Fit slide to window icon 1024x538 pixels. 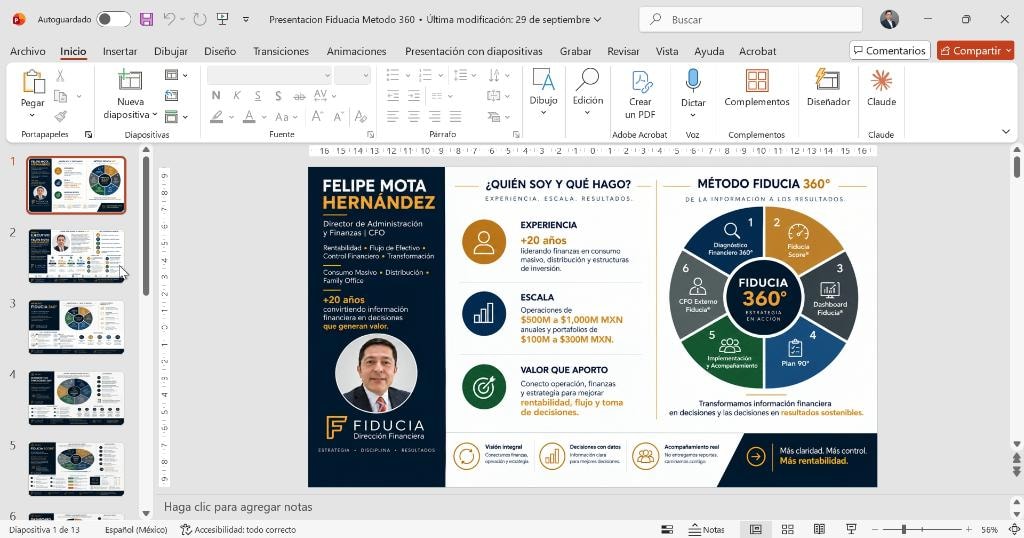pyautogui.click(x=1014, y=530)
